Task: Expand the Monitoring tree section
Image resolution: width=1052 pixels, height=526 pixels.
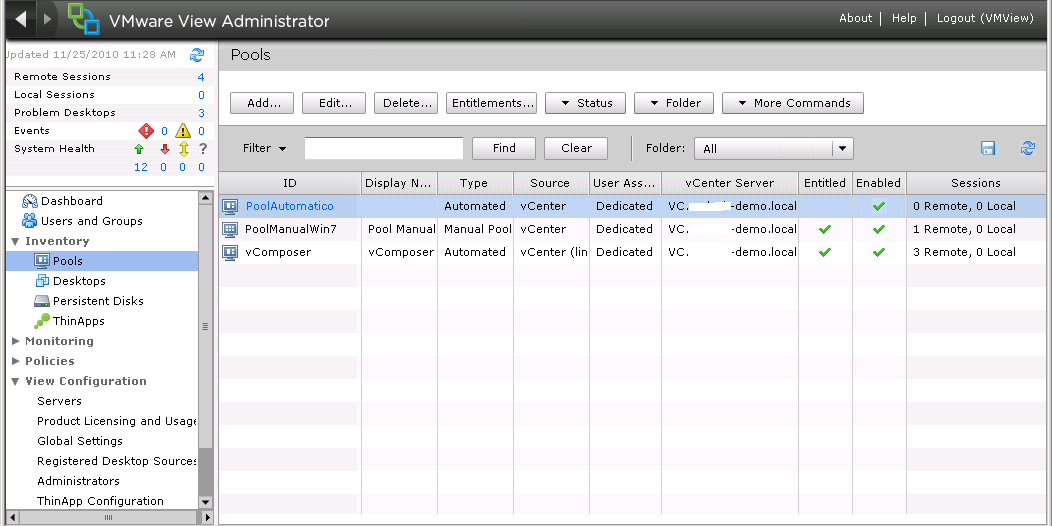Action: point(15,341)
